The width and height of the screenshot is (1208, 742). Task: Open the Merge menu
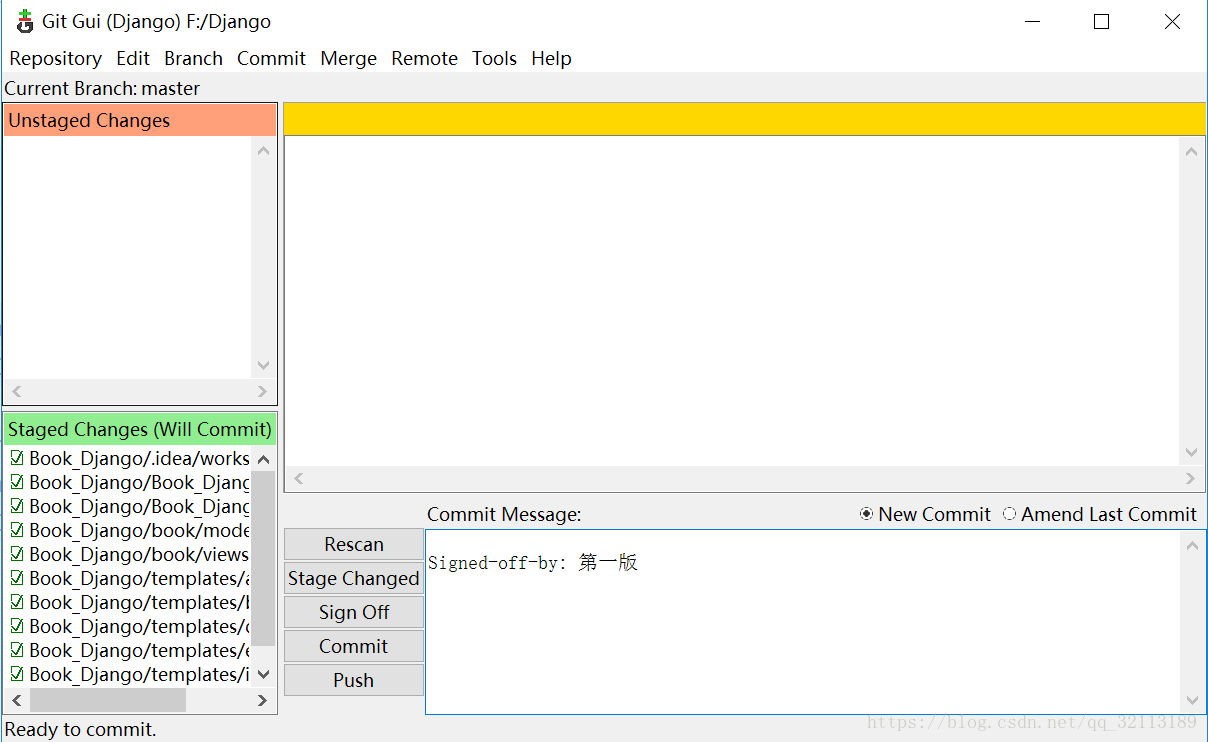click(349, 58)
